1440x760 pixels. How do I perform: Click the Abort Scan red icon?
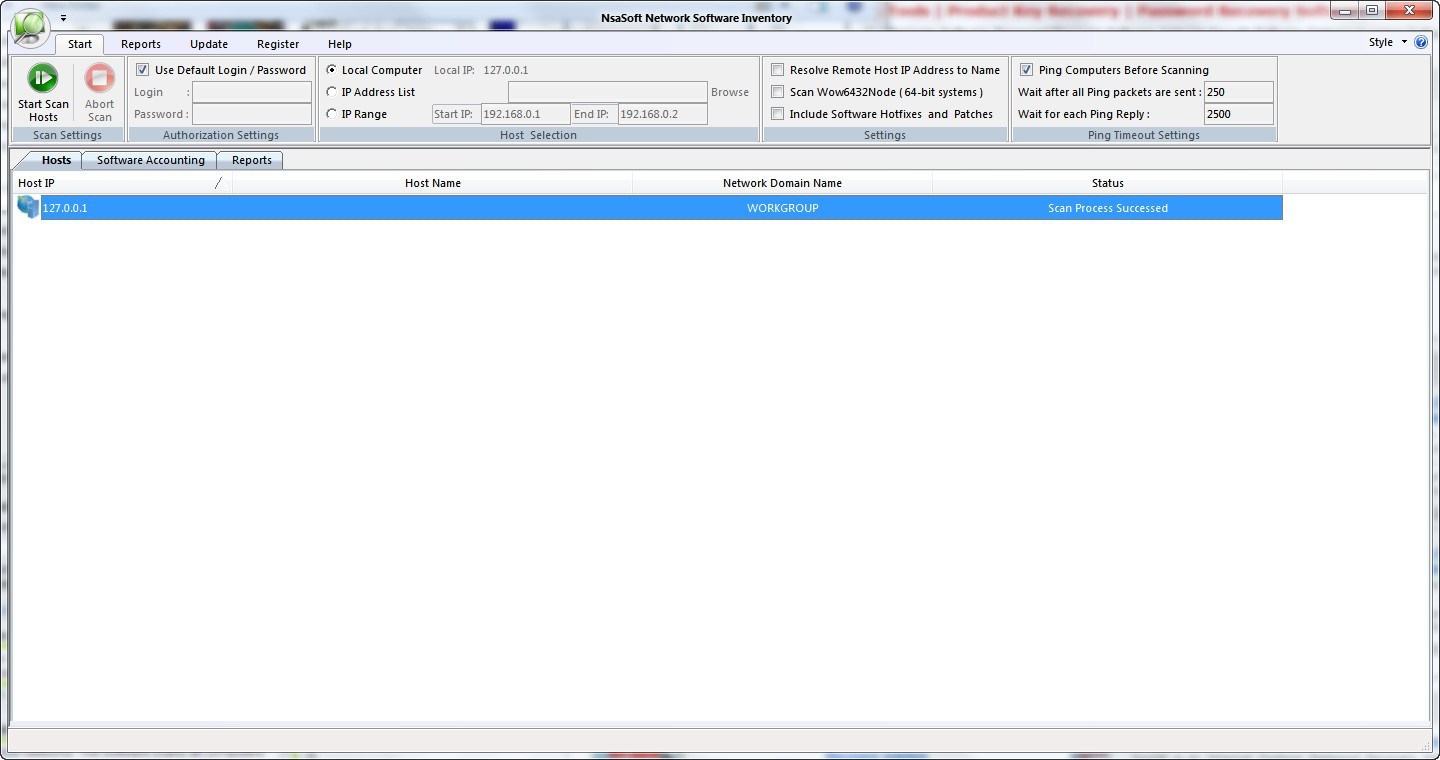pos(99,78)
